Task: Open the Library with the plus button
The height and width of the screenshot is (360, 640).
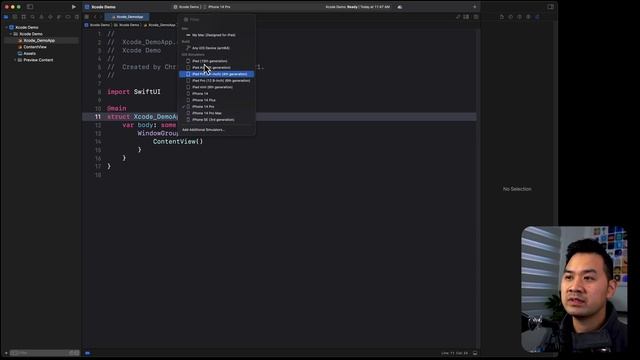Action: (x=474, y=7)
